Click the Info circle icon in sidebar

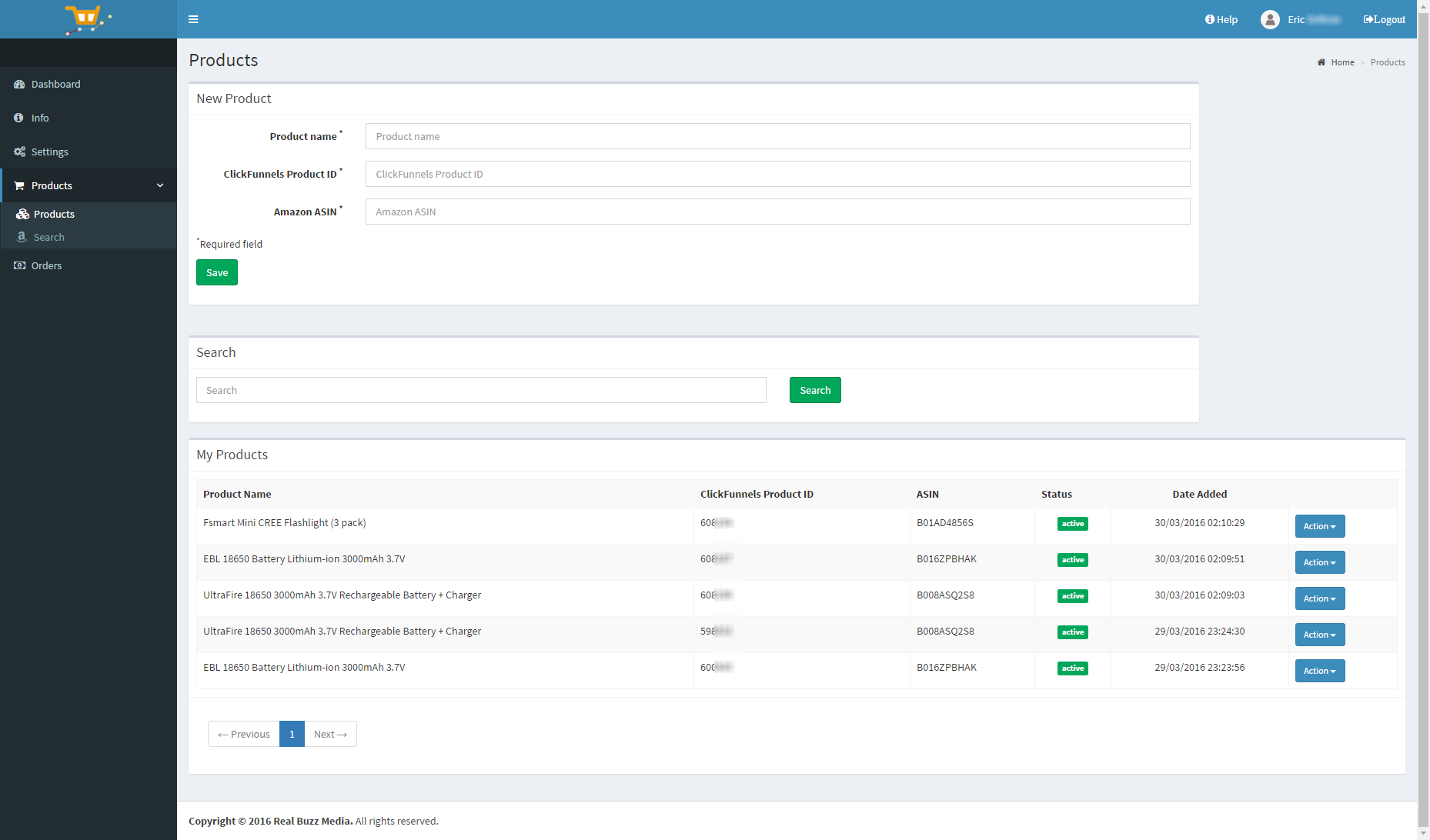click(19, 118)
